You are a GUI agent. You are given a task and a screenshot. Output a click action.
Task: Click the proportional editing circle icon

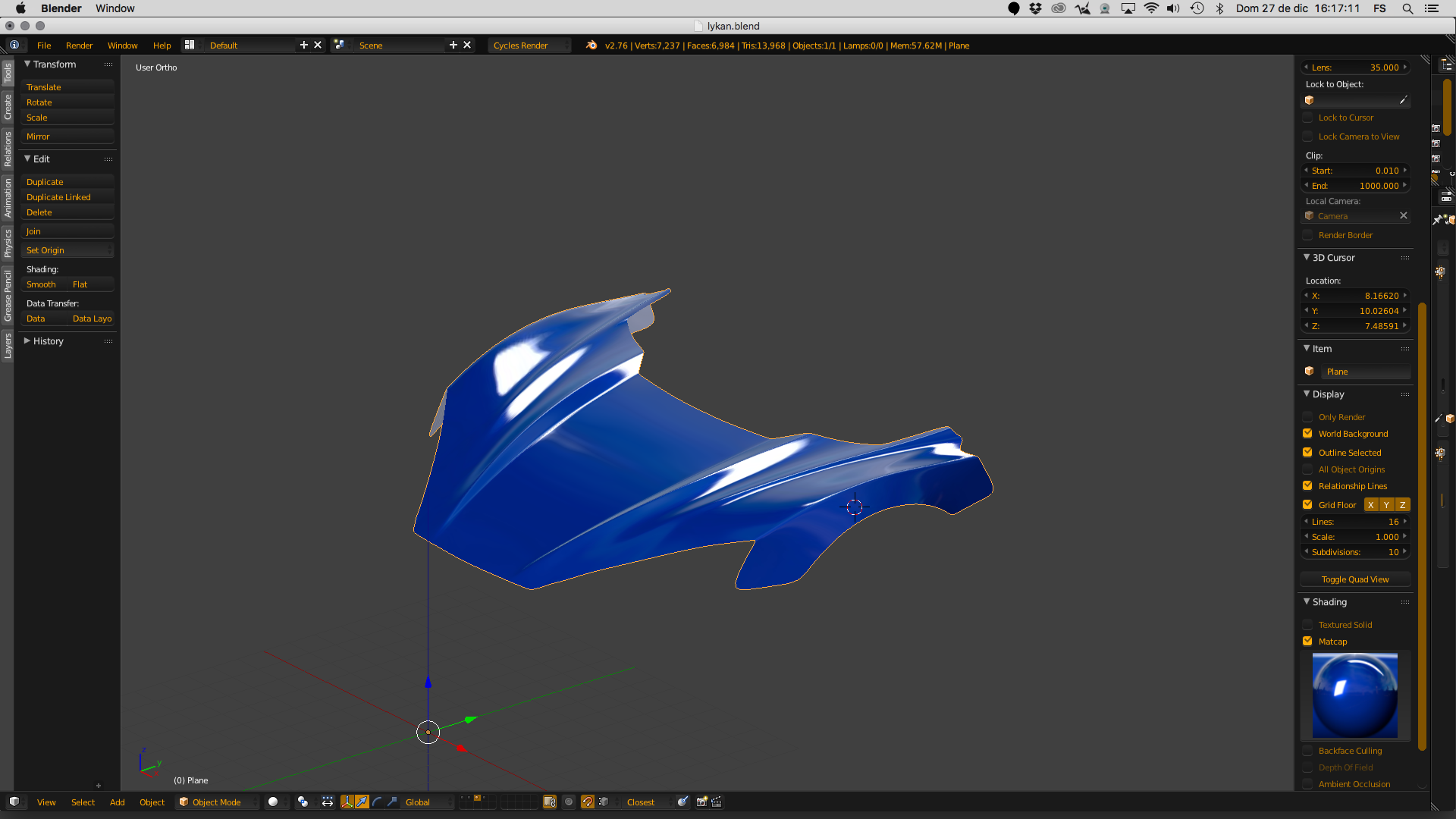point(569,802)
